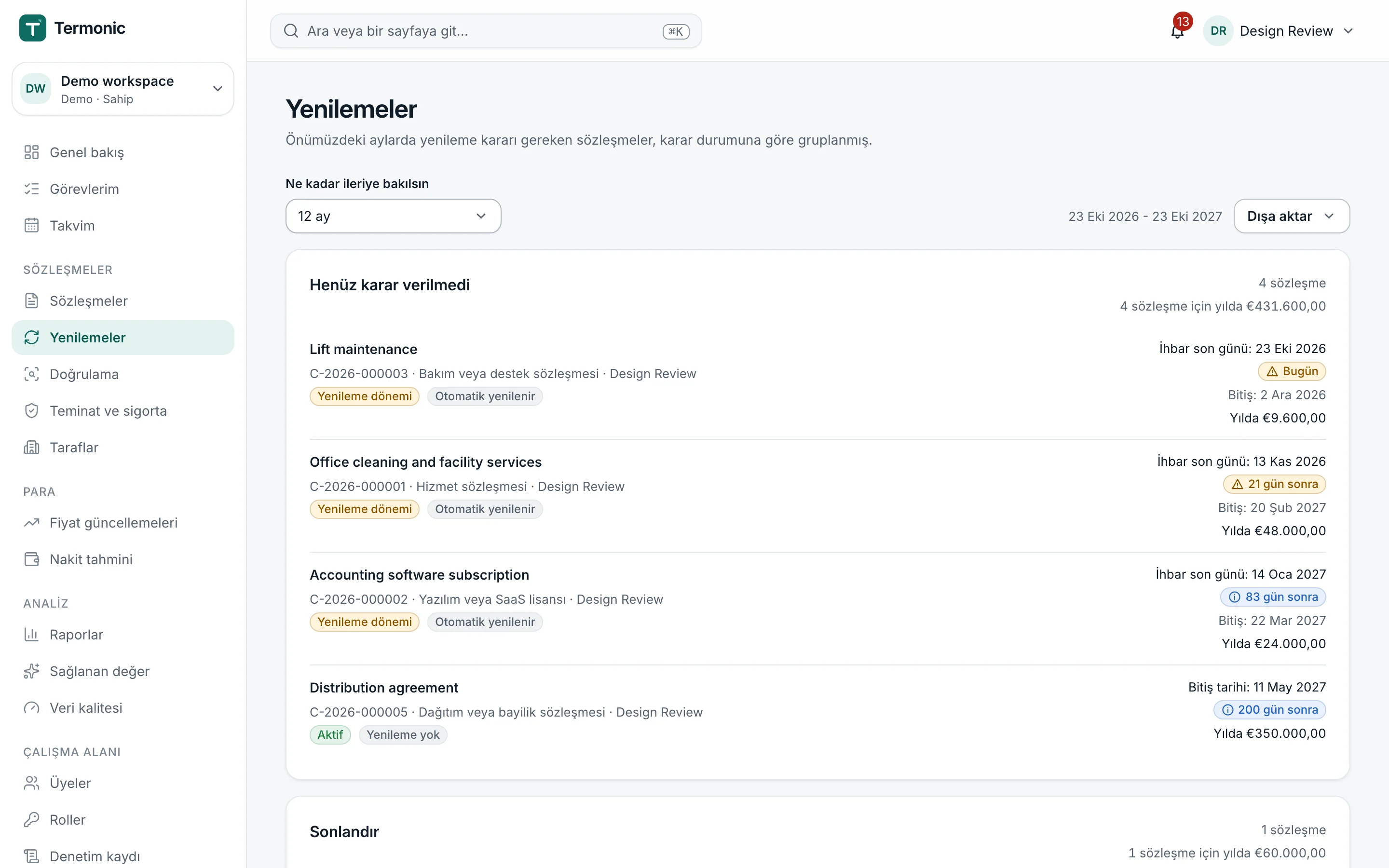Image resolution: width=1389 pixels, height=868 pixels.
Task: Click the Genel bakış dashboard icon
Action: [x=31, y=152]
